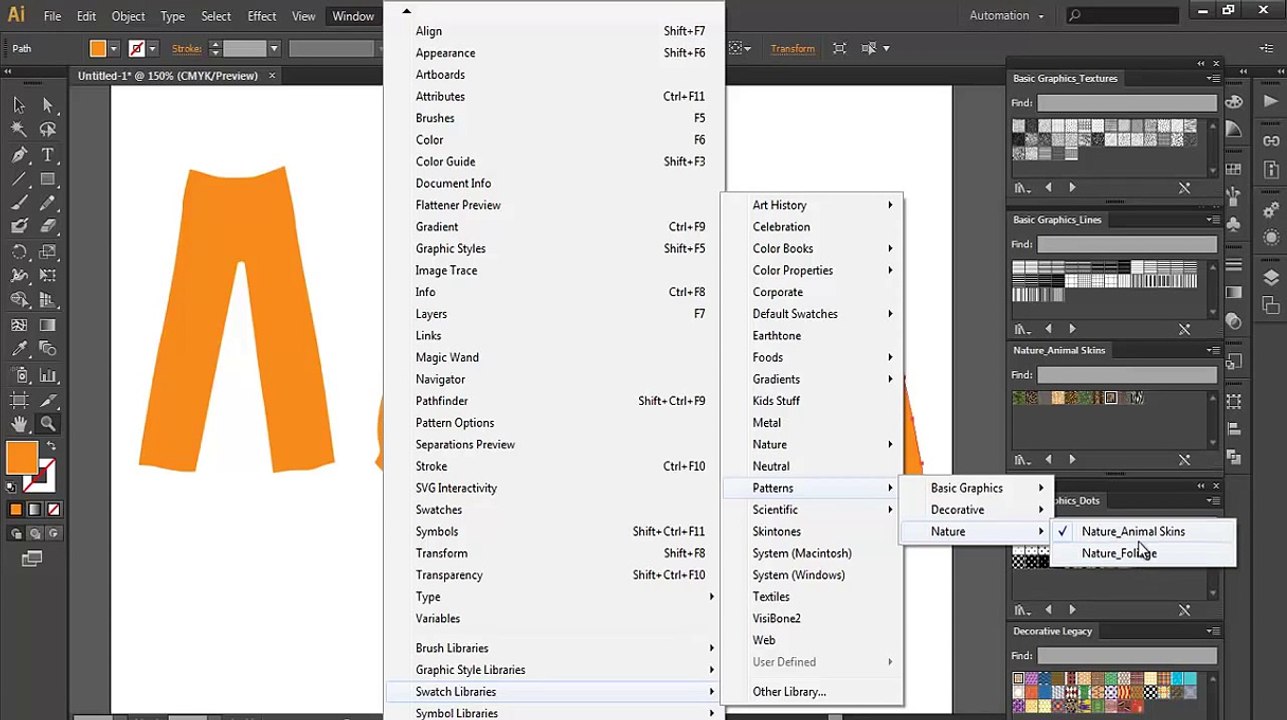Select the Rectangle tool
The image size is (1287, 720).
coord(47,179)
